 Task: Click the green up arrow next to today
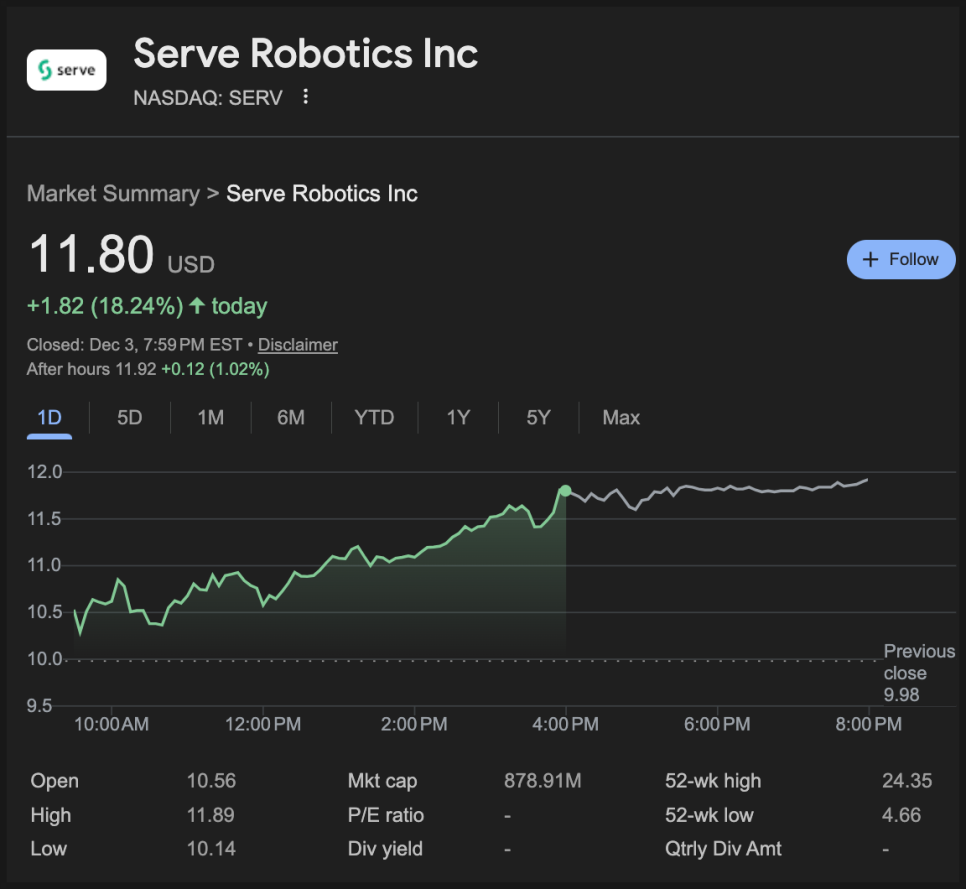click(197, 306)
